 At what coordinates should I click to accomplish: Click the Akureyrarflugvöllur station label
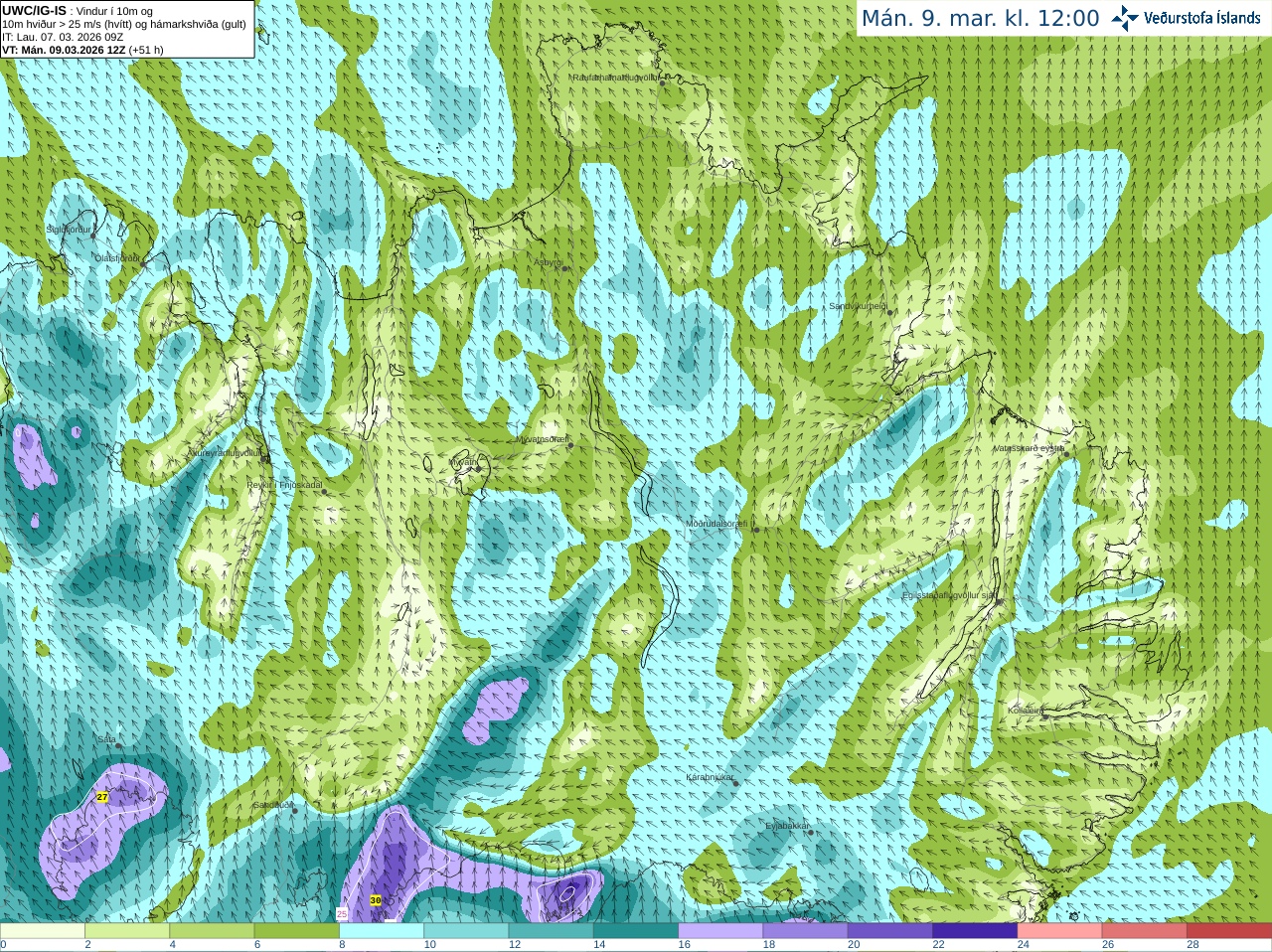point(226,452)
